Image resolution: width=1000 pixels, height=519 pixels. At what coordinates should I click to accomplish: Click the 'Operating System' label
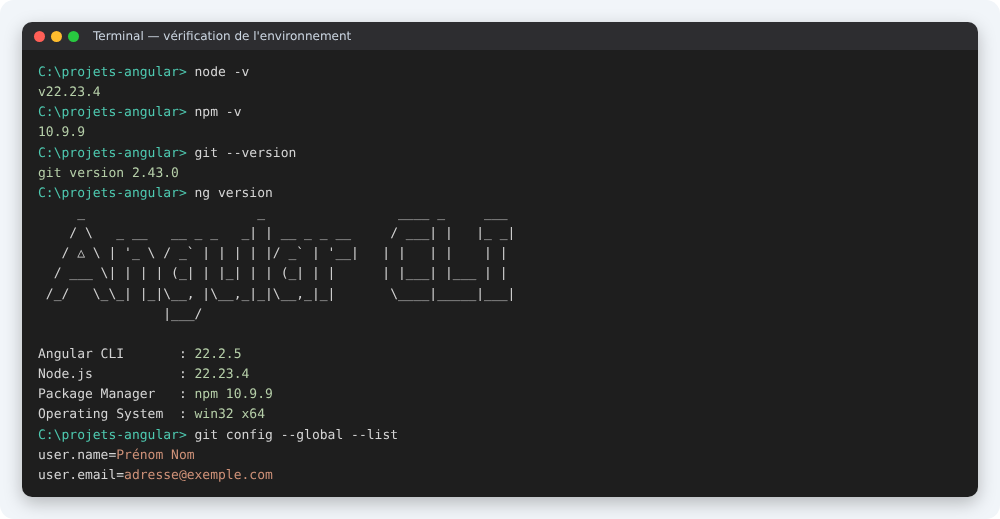(x=101, y=414)
